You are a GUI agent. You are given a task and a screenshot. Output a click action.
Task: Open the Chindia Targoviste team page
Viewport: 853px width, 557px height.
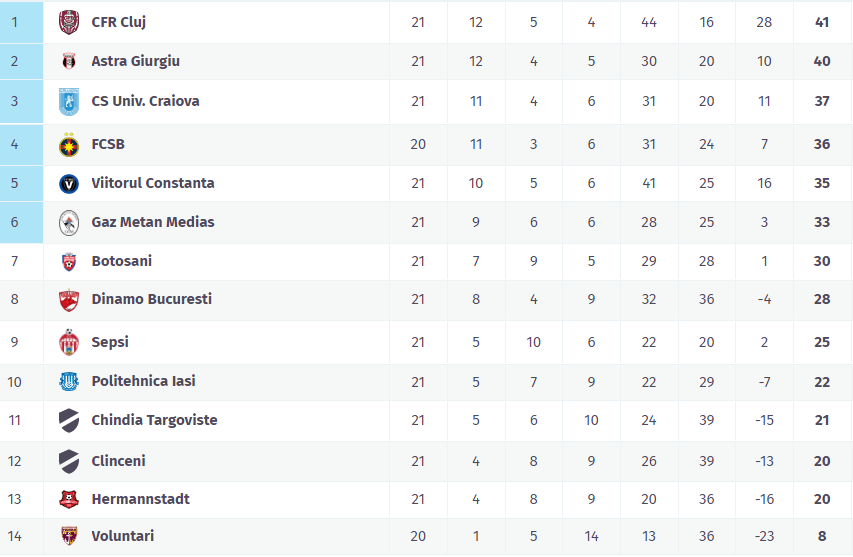tap(154, 420)
